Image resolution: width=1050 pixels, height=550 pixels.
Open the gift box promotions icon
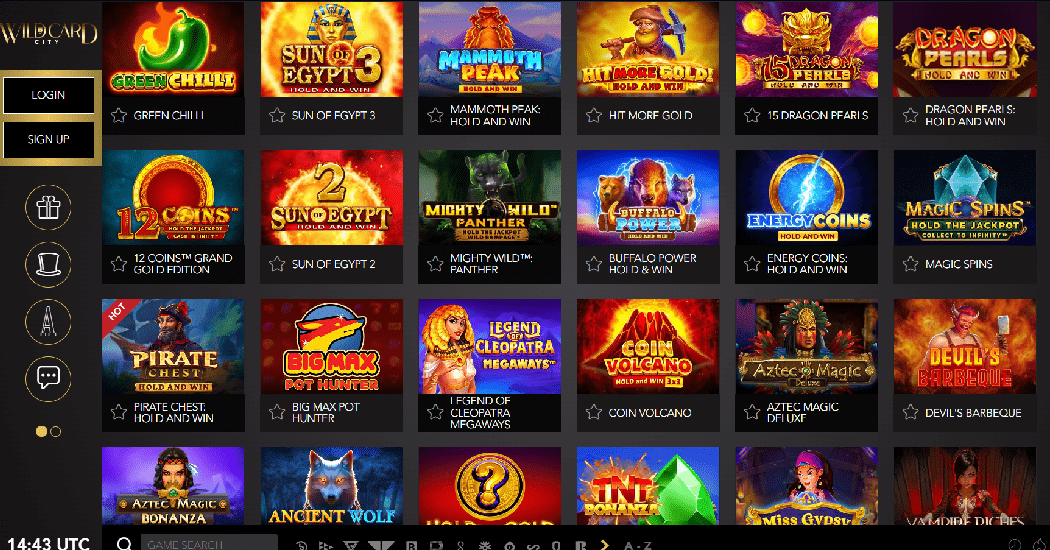coord(48,208)
